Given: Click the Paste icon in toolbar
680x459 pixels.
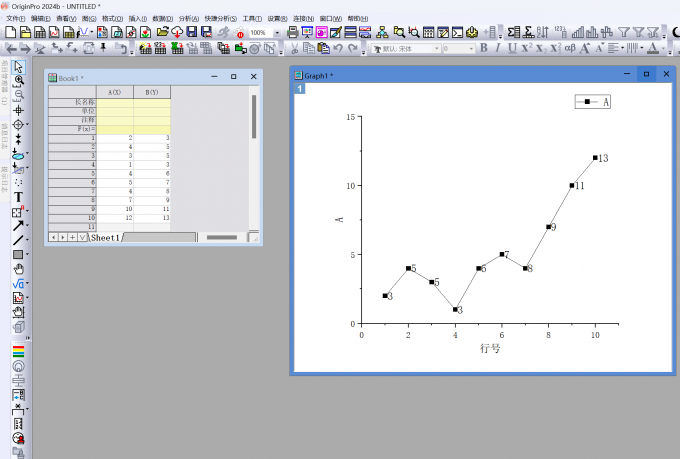Looking at the screenshot, I should tap(323, 48).
